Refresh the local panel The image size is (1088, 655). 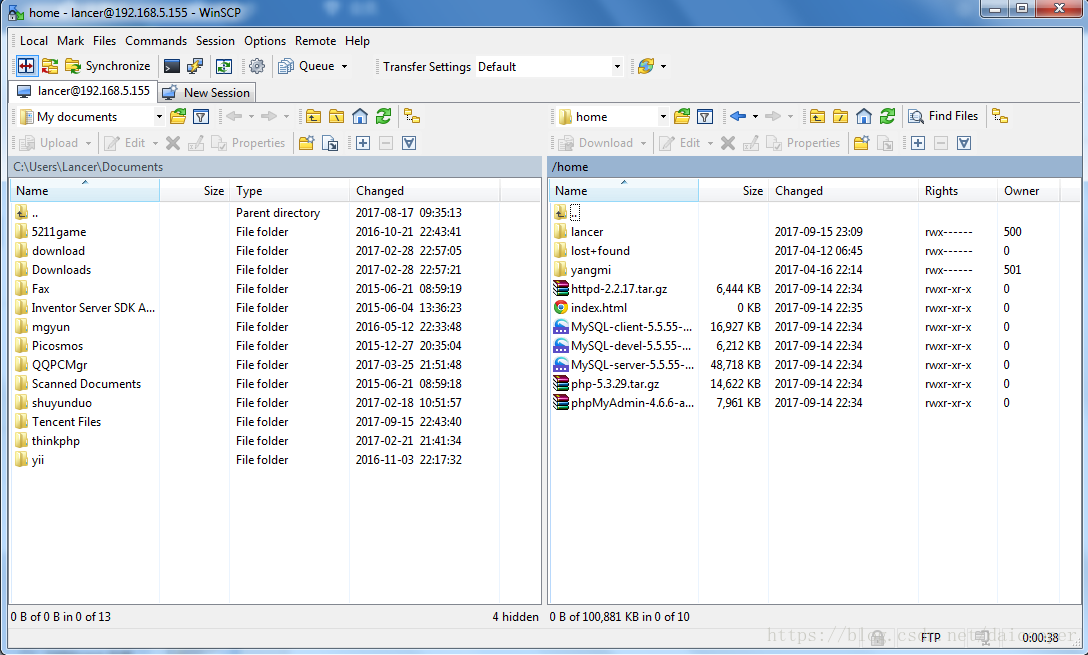coord(383,117)
